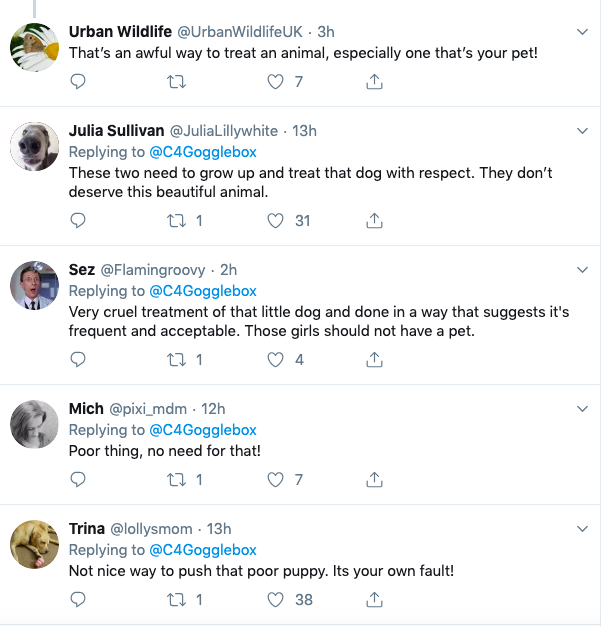Open @C4Gogglebox link in Julia Sullivan's reply
The width and height of the screenshot is (601, 626).
coord(203,152)
